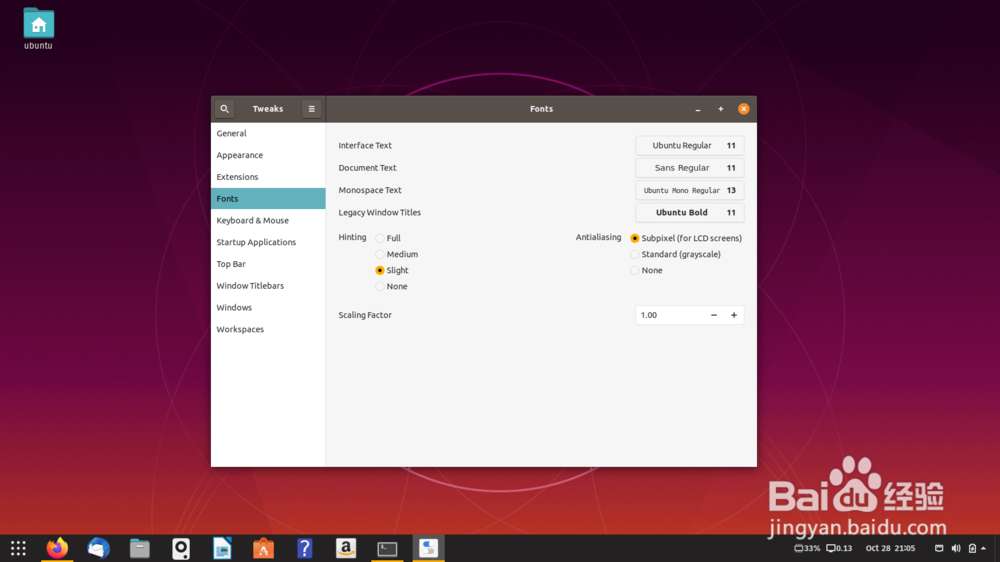
Task: Increase scaling factor with plus button
Action: click(x=733, y=315)
